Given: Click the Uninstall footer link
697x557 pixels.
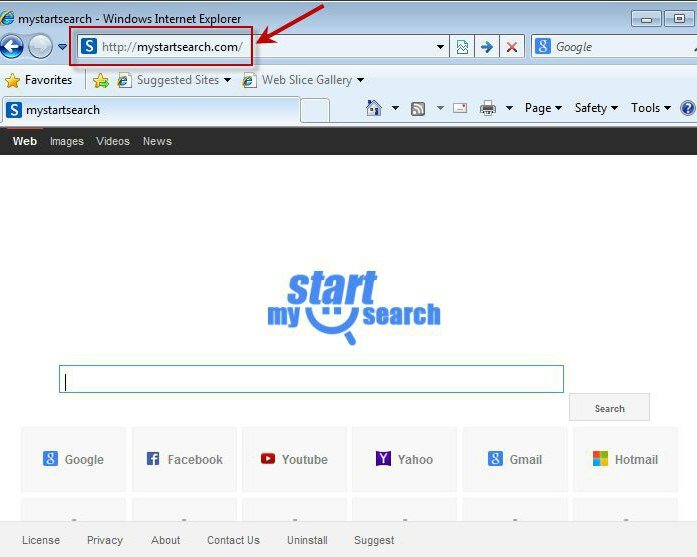Looking at the screenshot, I should pos(307,540).
